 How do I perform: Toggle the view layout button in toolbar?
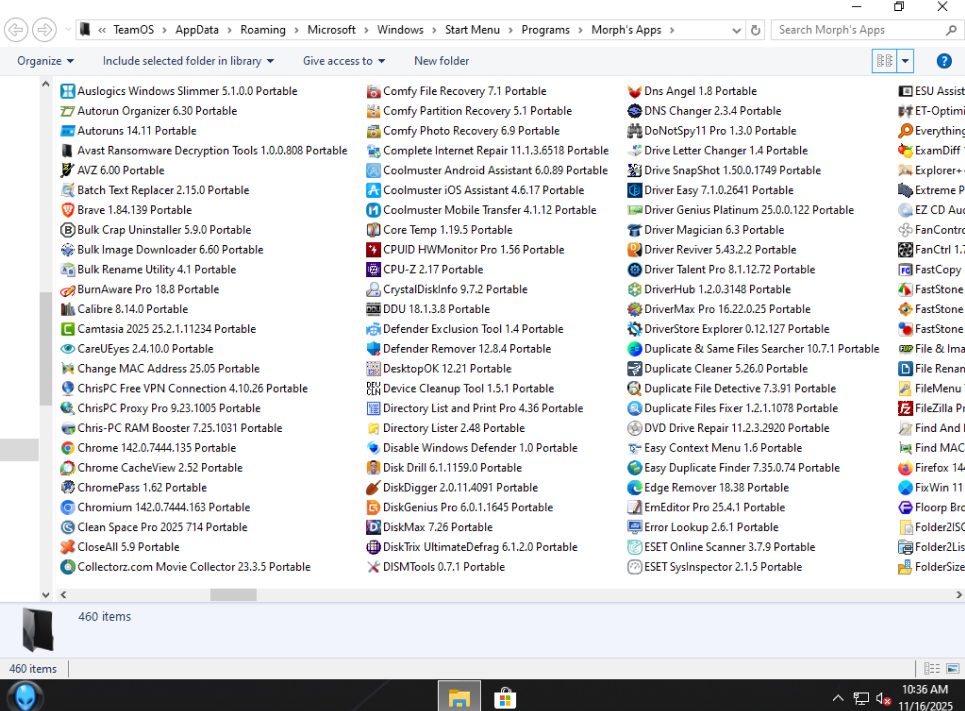(x=884, y=61)
